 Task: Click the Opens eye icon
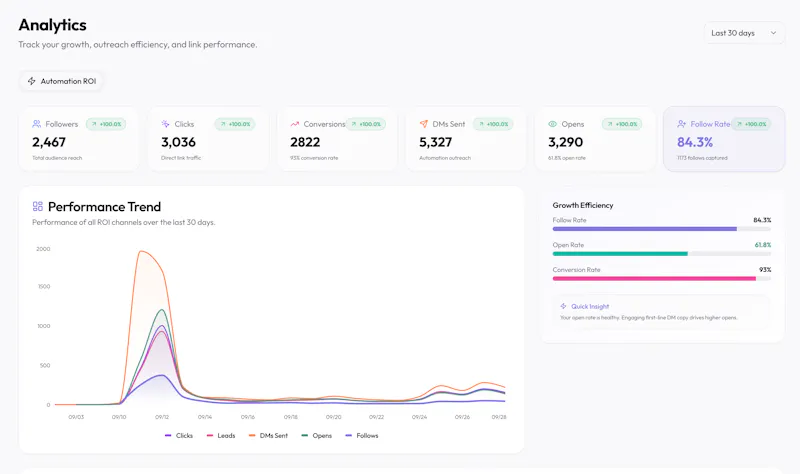pos(553,124)
